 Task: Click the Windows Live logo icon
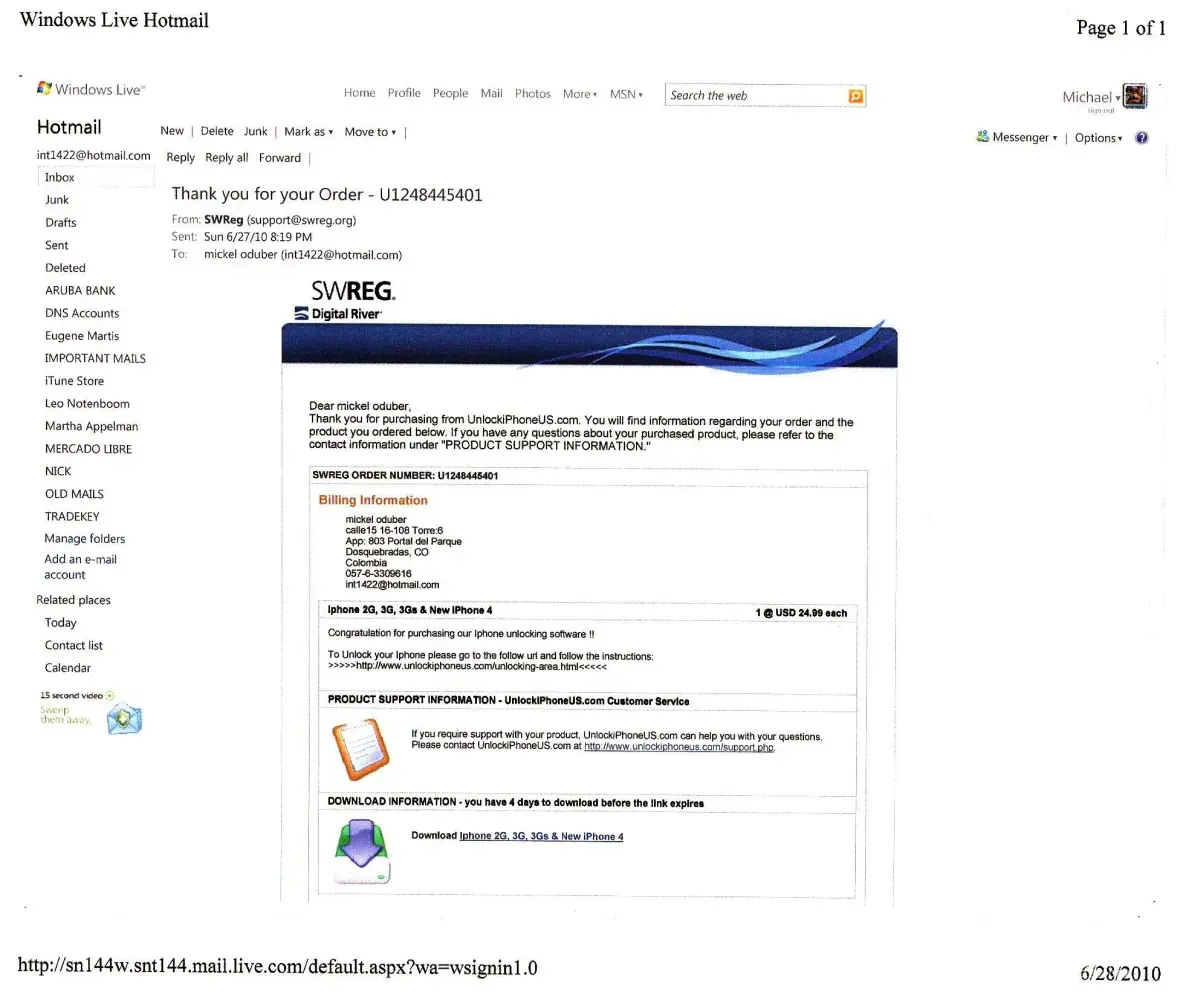[x=45, y=89]
